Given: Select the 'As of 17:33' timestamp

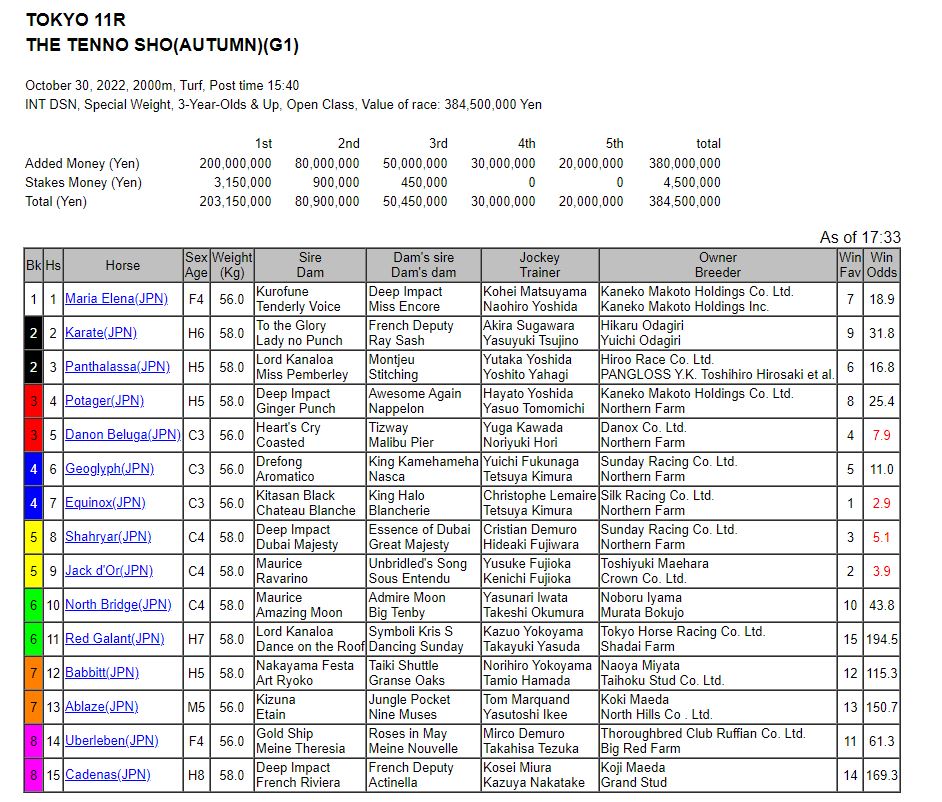Looking at the screenshot, I should tap(860, 237).
